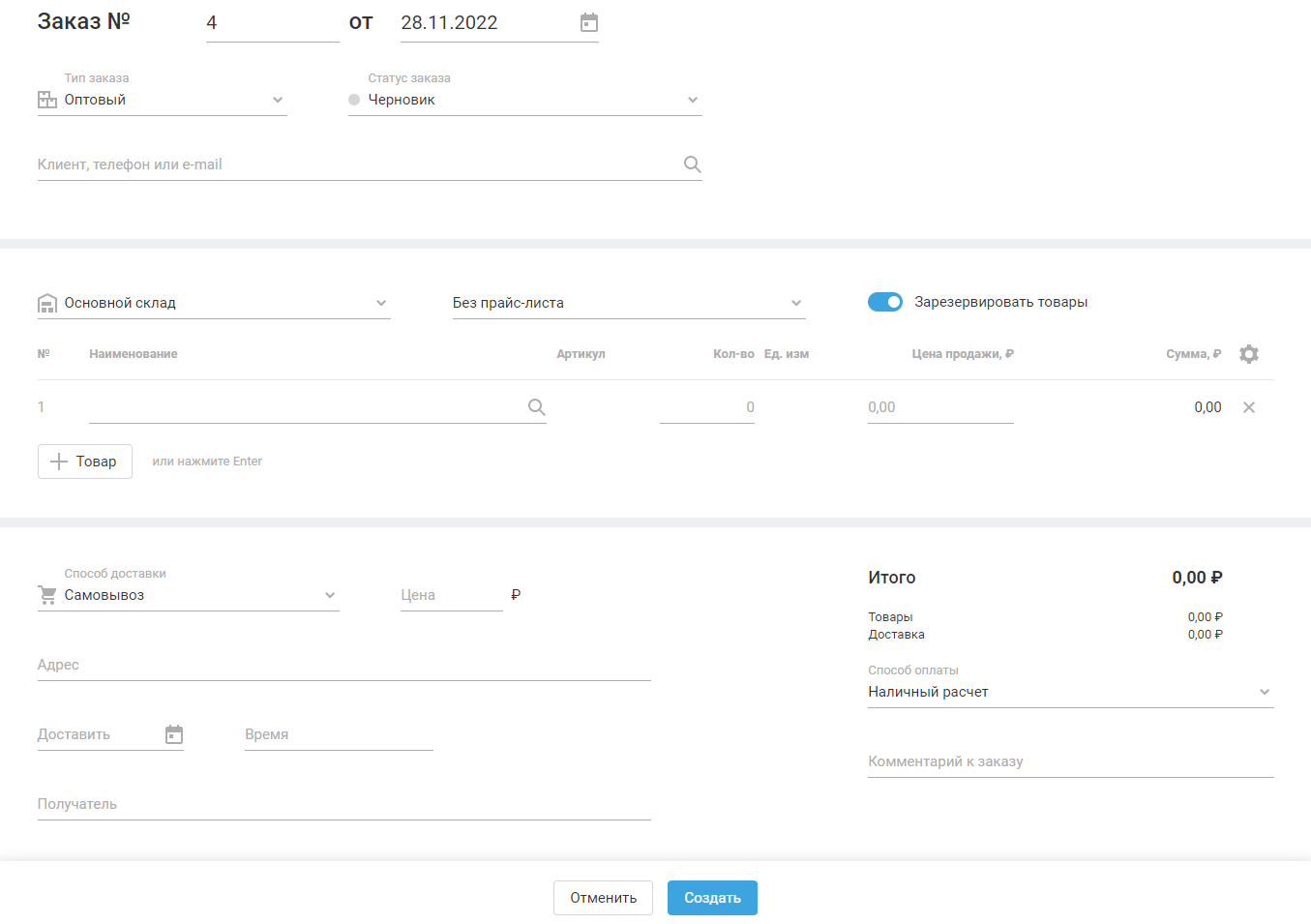Open table column settings gear

click(x=1249, y=354)
